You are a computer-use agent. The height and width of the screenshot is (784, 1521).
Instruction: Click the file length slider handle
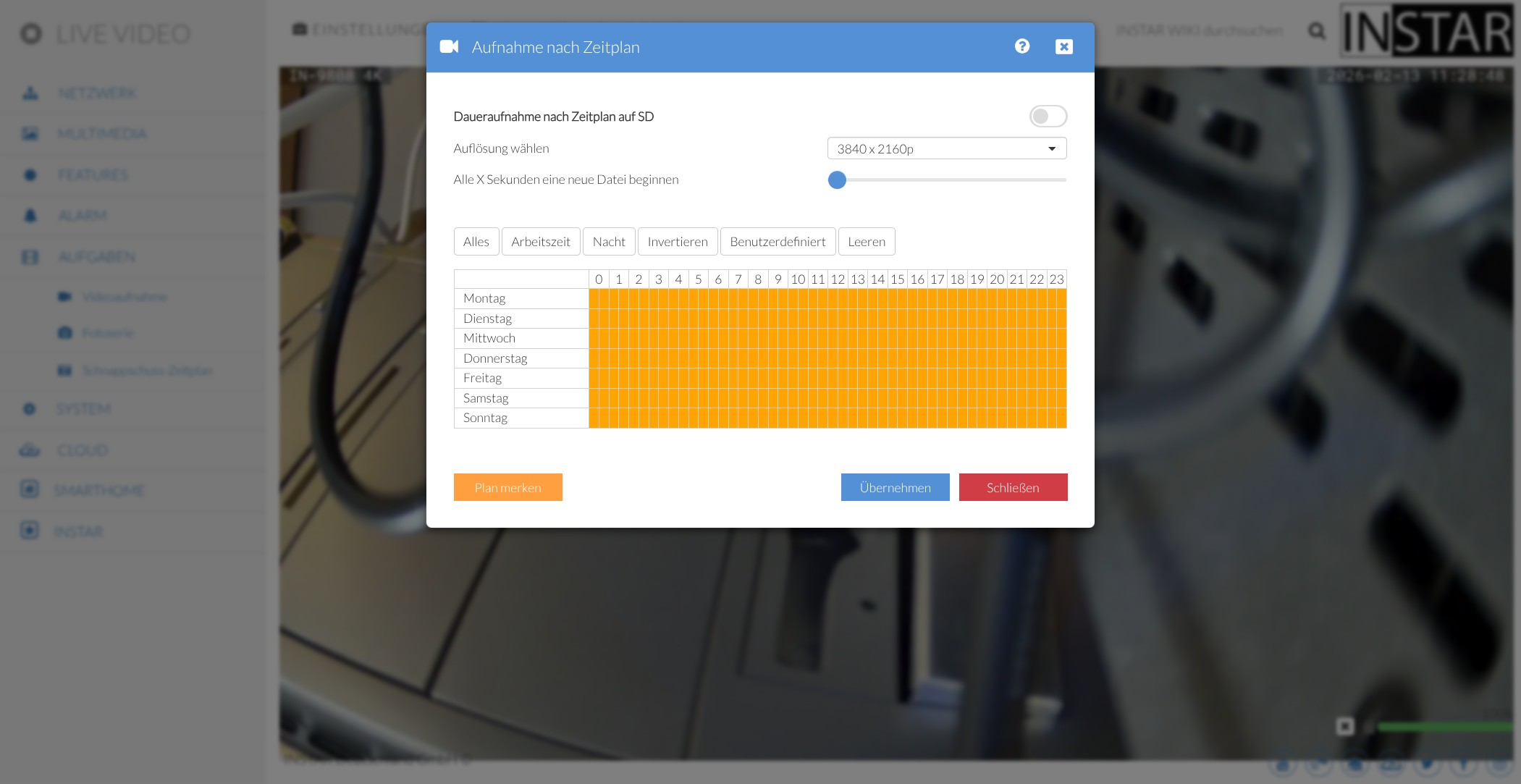click(837, 180)
